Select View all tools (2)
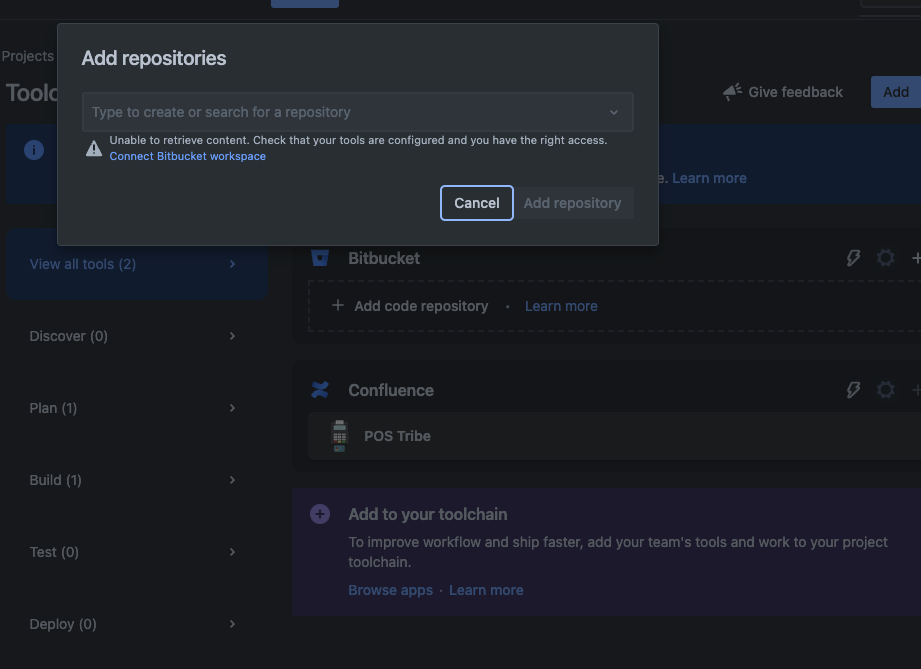The image size is (921, 669). (137, 264)
